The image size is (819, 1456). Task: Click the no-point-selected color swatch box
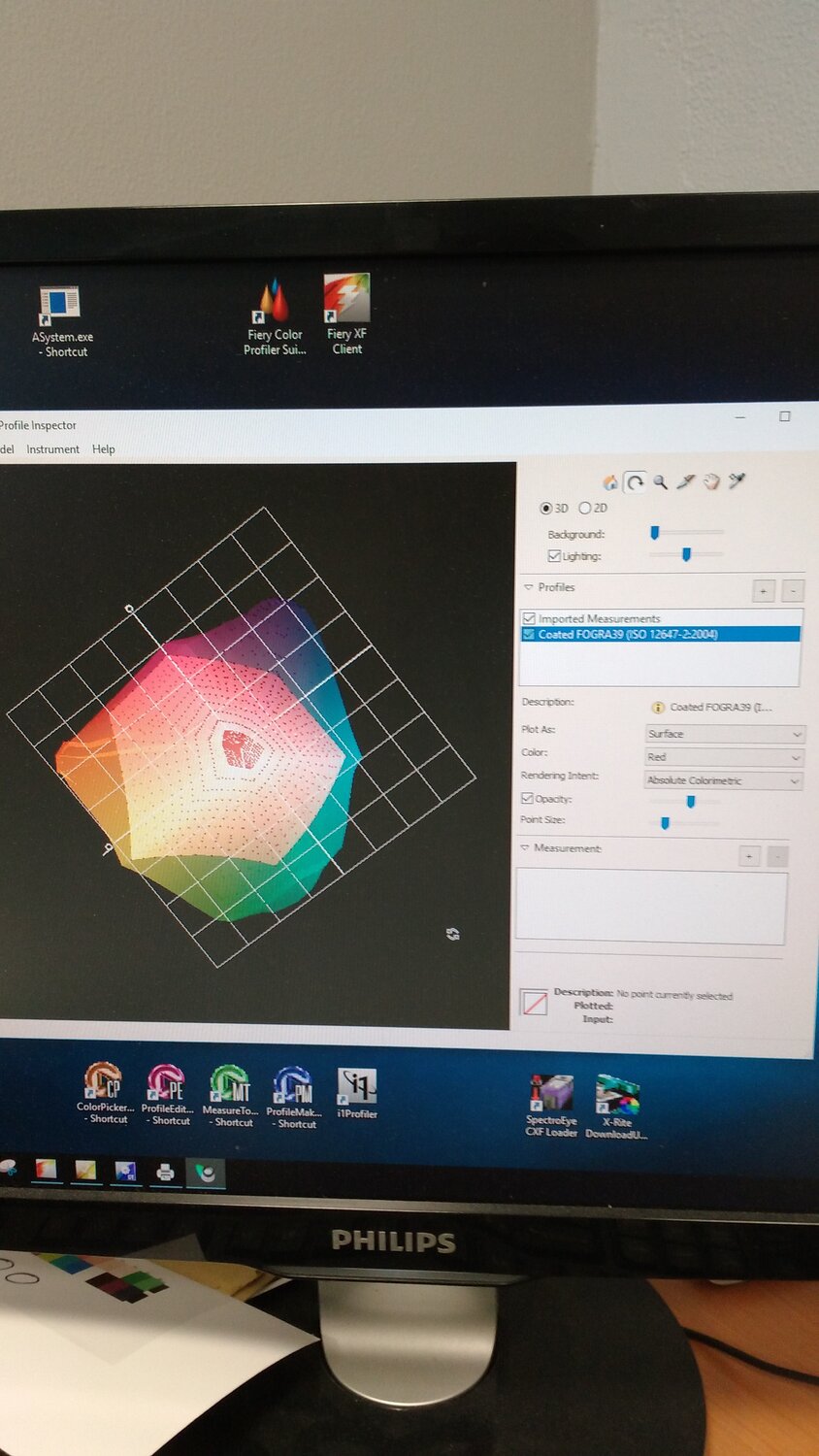pyautogui.click(x=534, y=1003)
